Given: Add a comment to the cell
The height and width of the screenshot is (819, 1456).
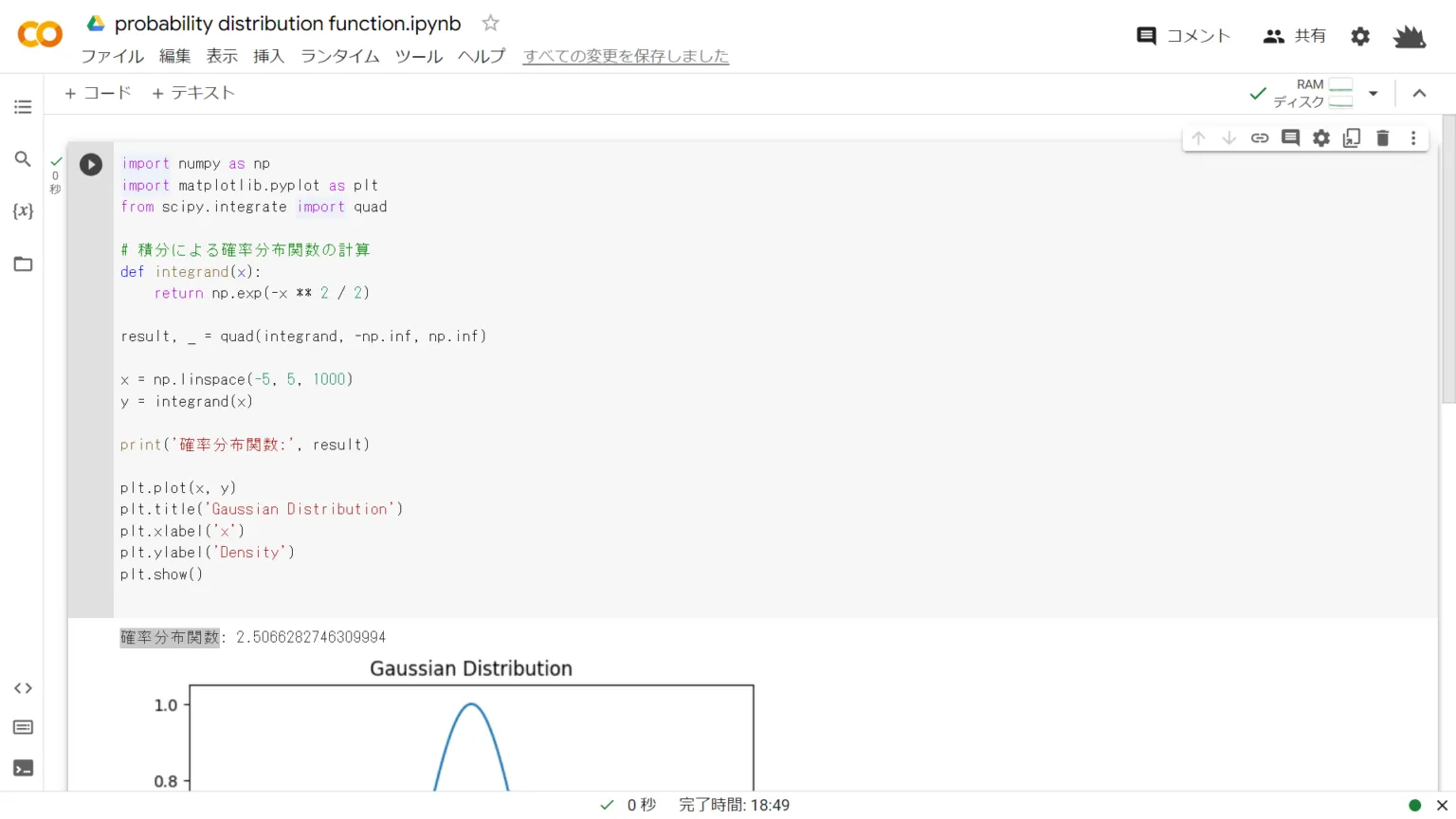Looking at the screenshot, I should (x=1290, y=138).
